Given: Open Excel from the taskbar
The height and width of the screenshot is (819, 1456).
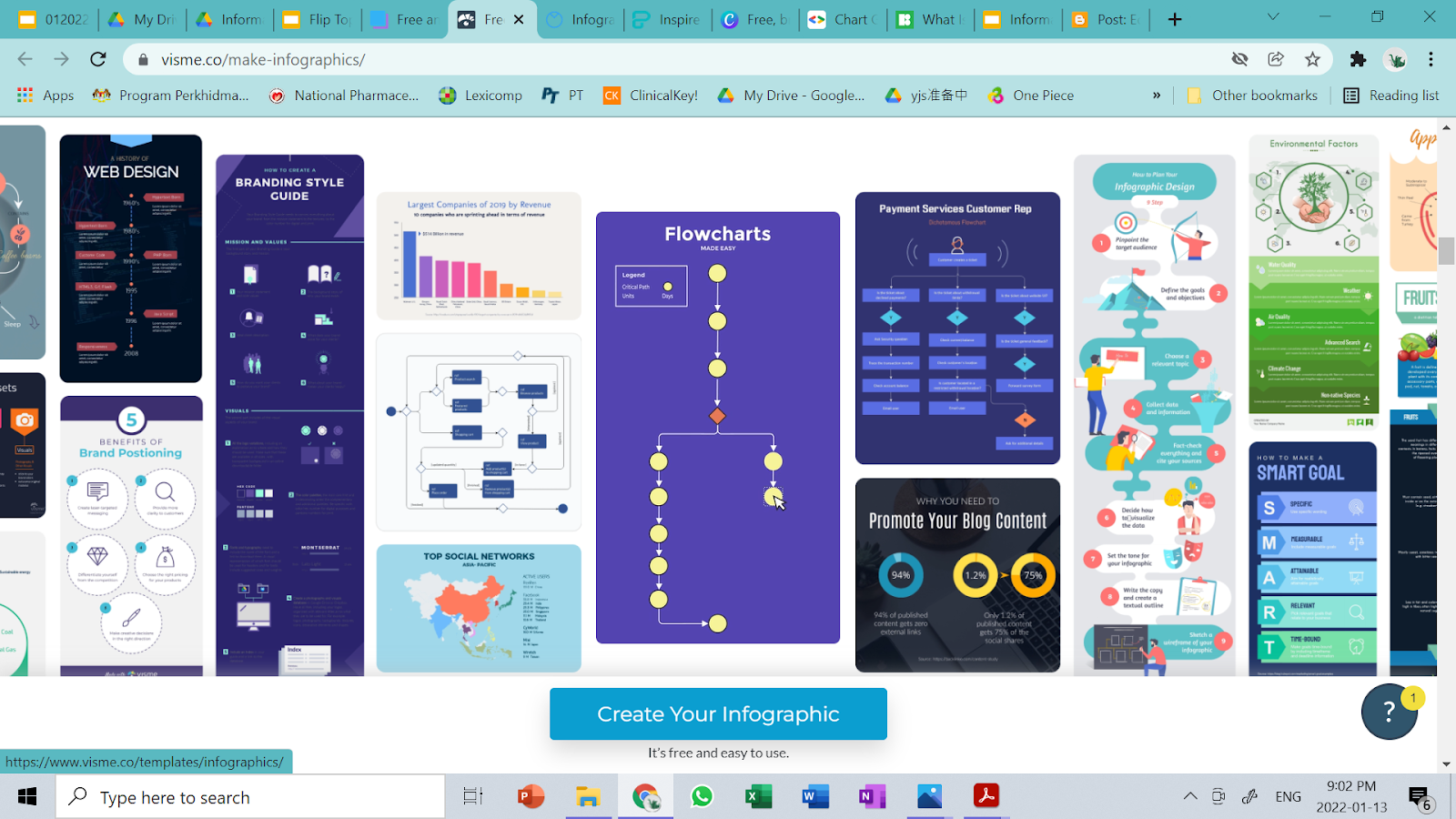Looking at the screenshot, I should pyautogui.click(x=758, y=797).
